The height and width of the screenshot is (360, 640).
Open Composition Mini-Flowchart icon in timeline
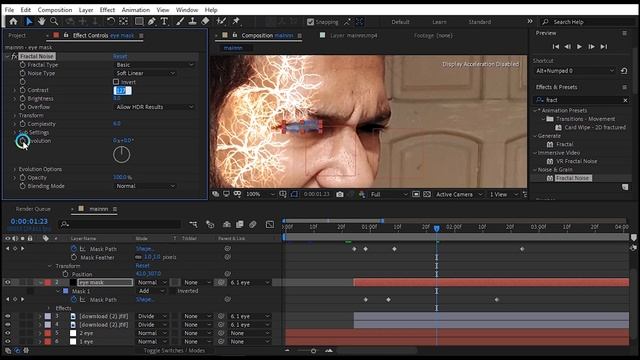[193, 224]
